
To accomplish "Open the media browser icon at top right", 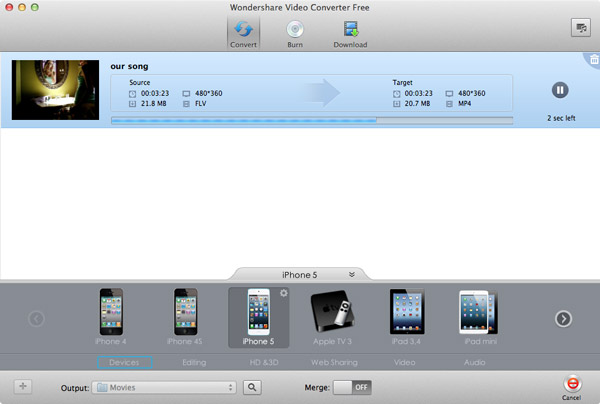I will (x=580, y=28).
